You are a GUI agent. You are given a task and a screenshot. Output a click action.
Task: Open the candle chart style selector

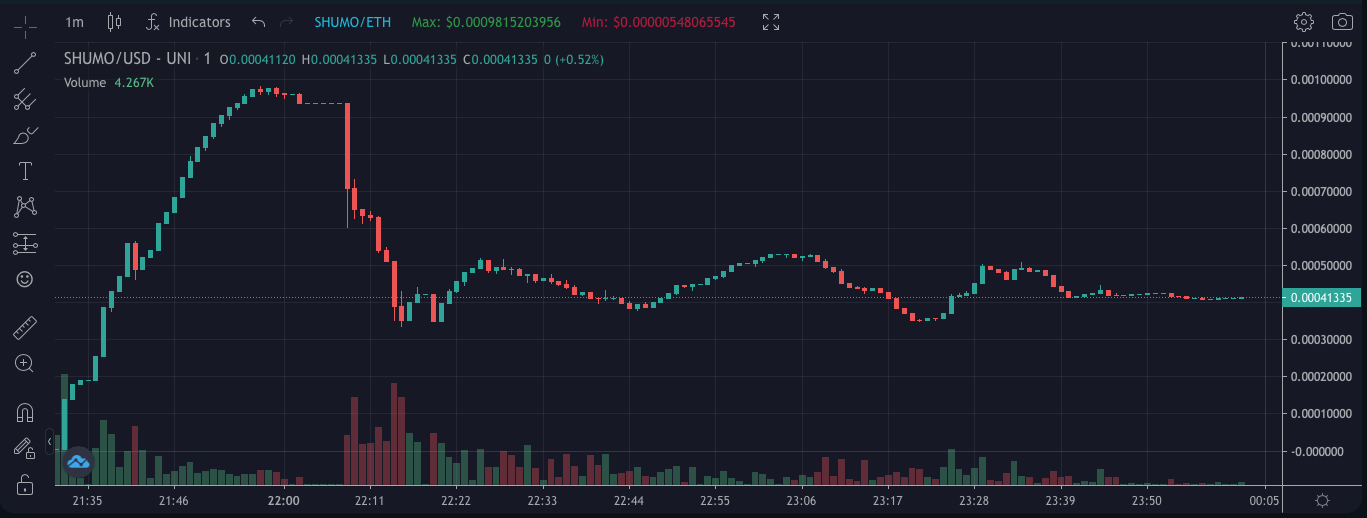coord(114,22)
